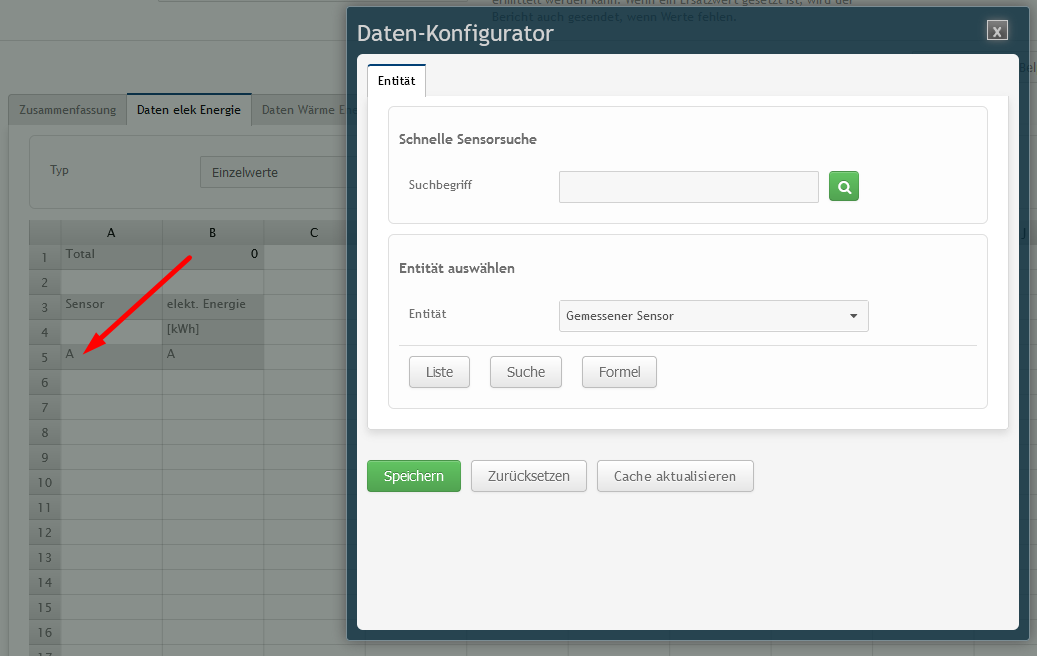Click the green search magnifier icon

coord(844,186)
